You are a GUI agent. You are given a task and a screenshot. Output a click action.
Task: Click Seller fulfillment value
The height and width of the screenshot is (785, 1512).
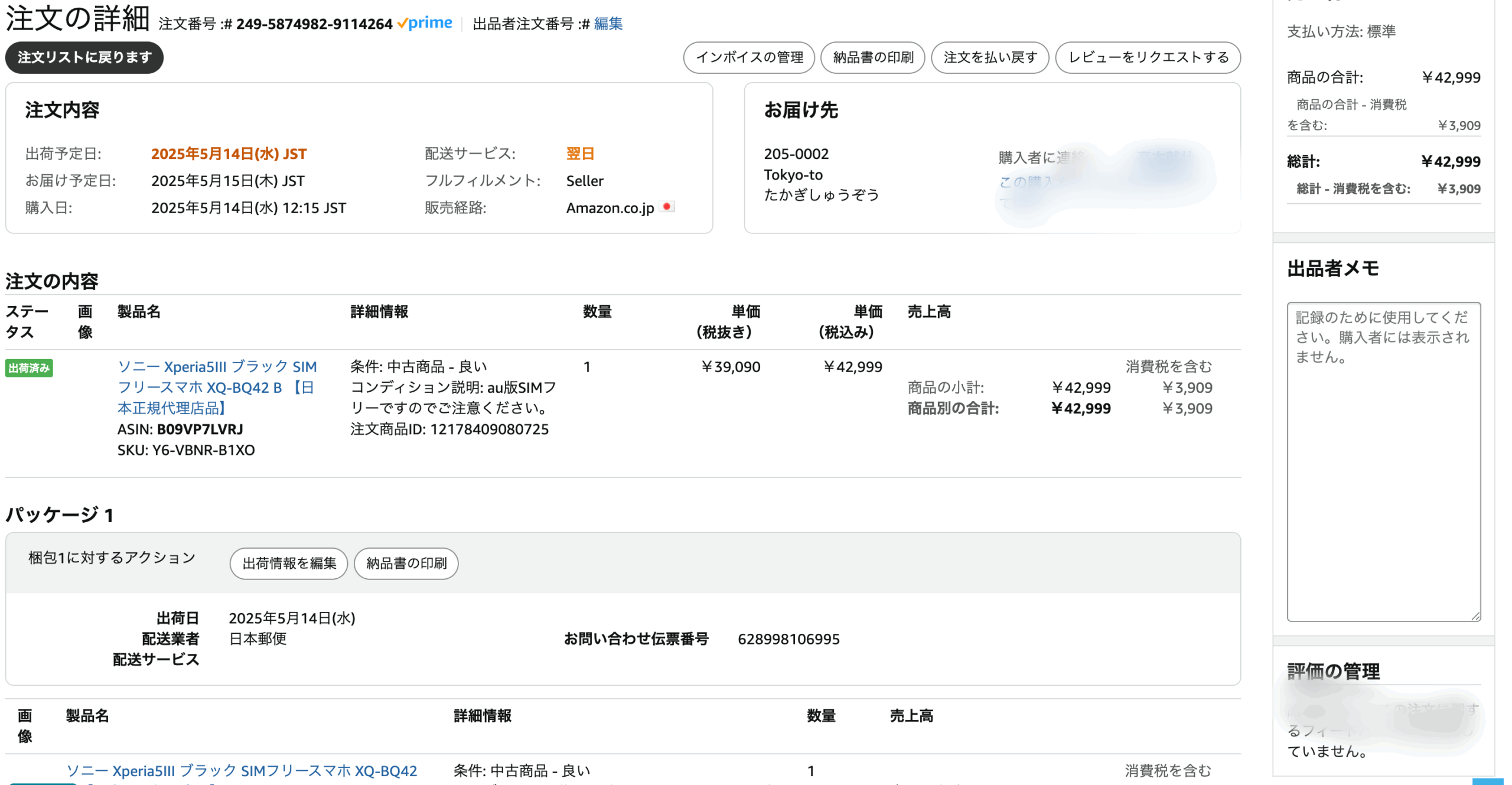(x=585, y=181)
